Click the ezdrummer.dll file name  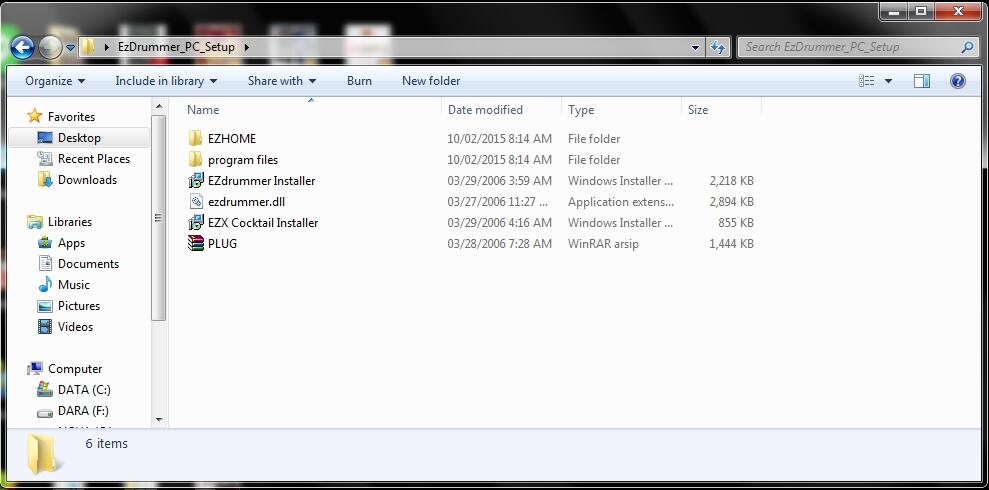click(246, 202)
